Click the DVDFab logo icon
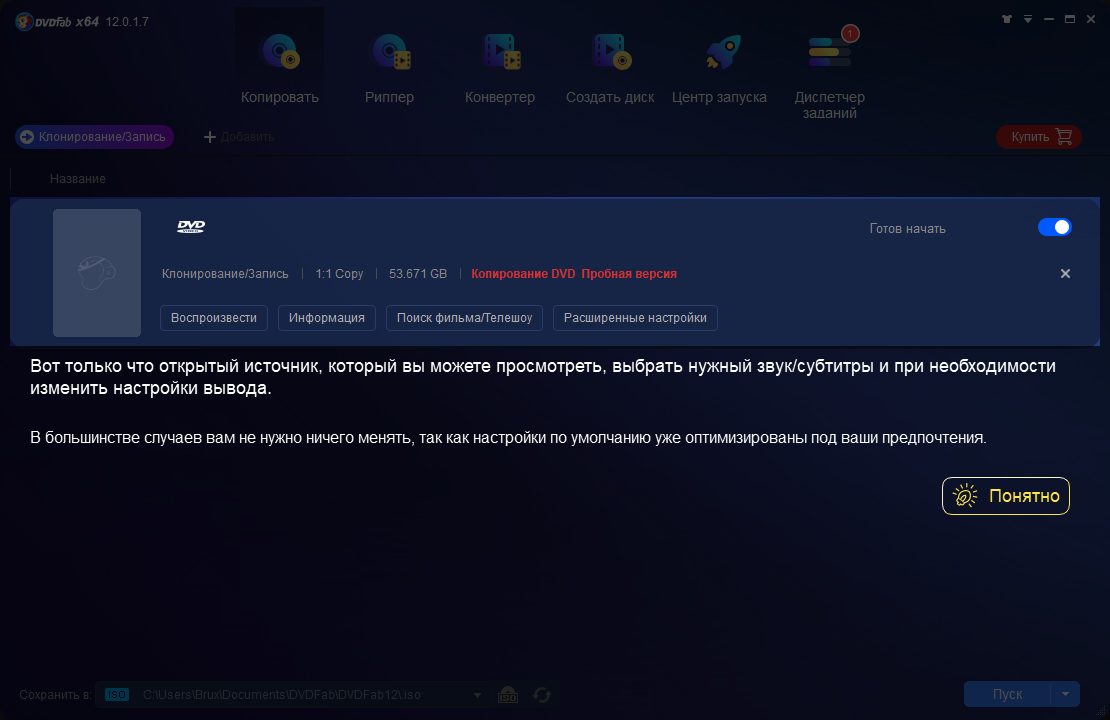The width and height of the screenshot is (1110, 720). (25, 22)
